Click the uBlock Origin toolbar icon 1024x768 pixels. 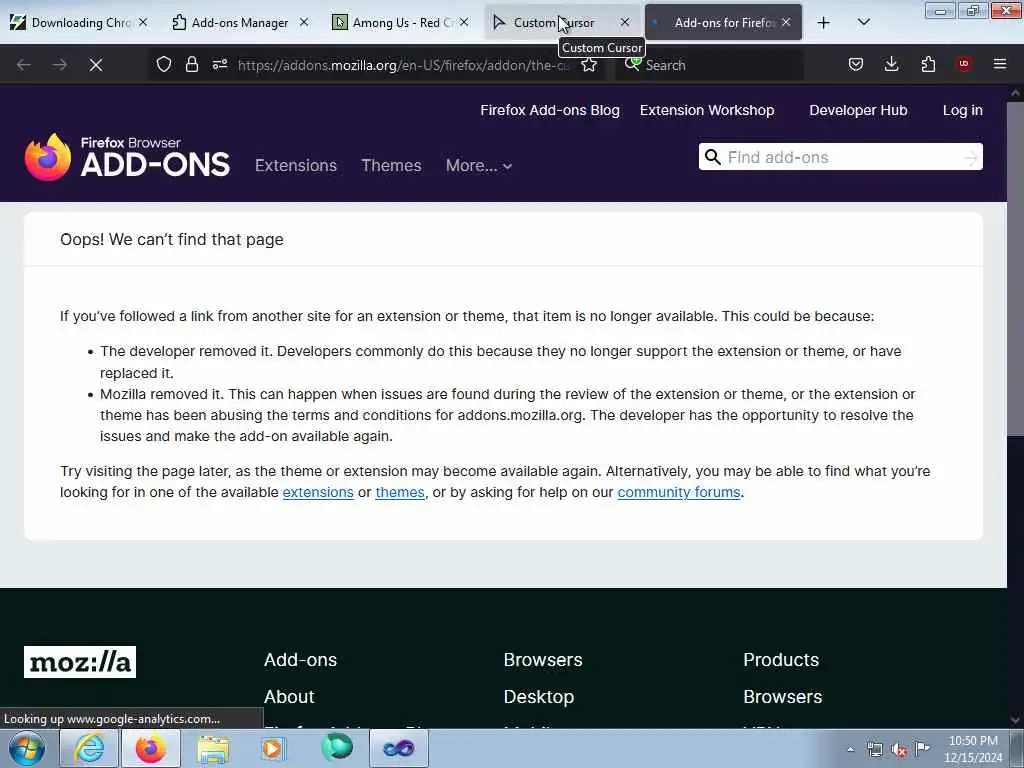pos(964,64)
